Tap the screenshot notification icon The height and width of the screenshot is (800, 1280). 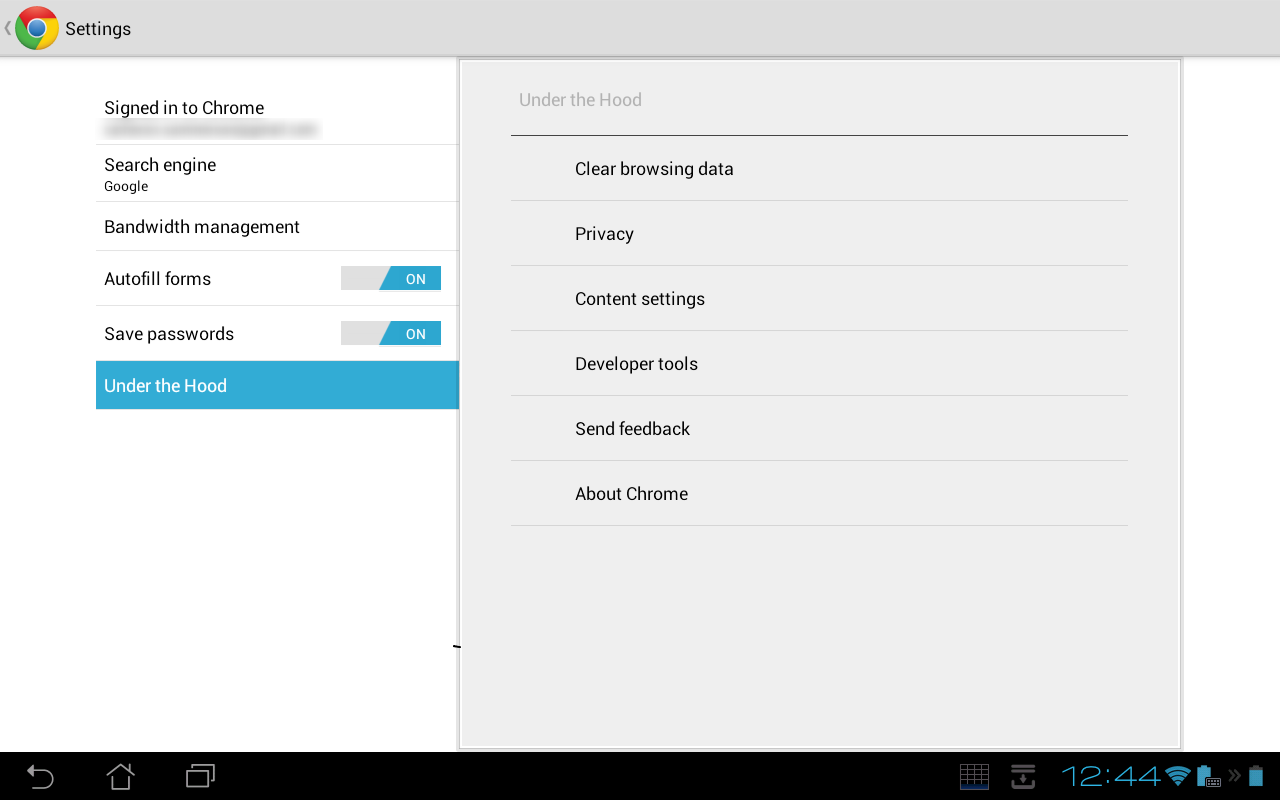point(1022,776)
